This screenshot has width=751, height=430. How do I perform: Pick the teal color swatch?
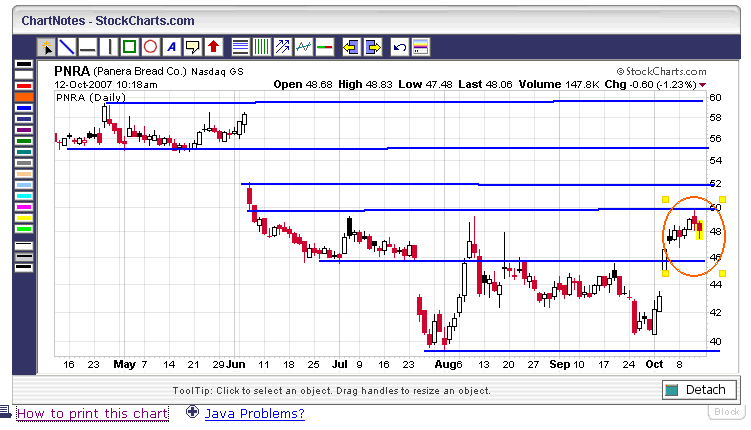(x=24, y=152)
